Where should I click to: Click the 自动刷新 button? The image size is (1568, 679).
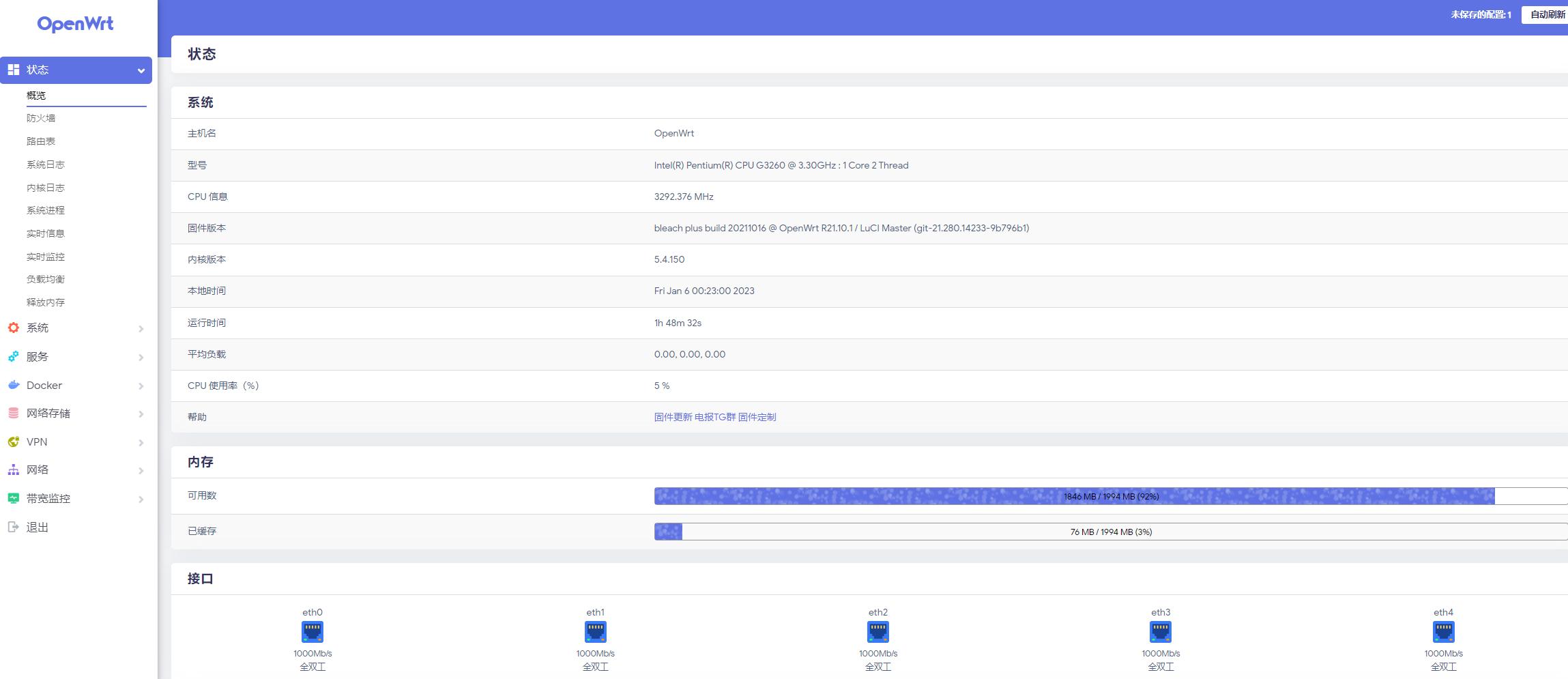[x=1546, y=14]
